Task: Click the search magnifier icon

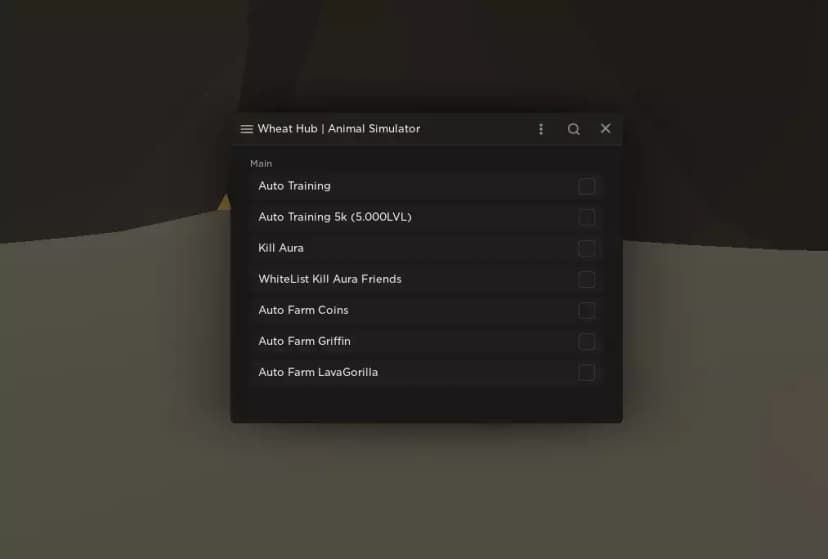Action: [x=573, y=129]
